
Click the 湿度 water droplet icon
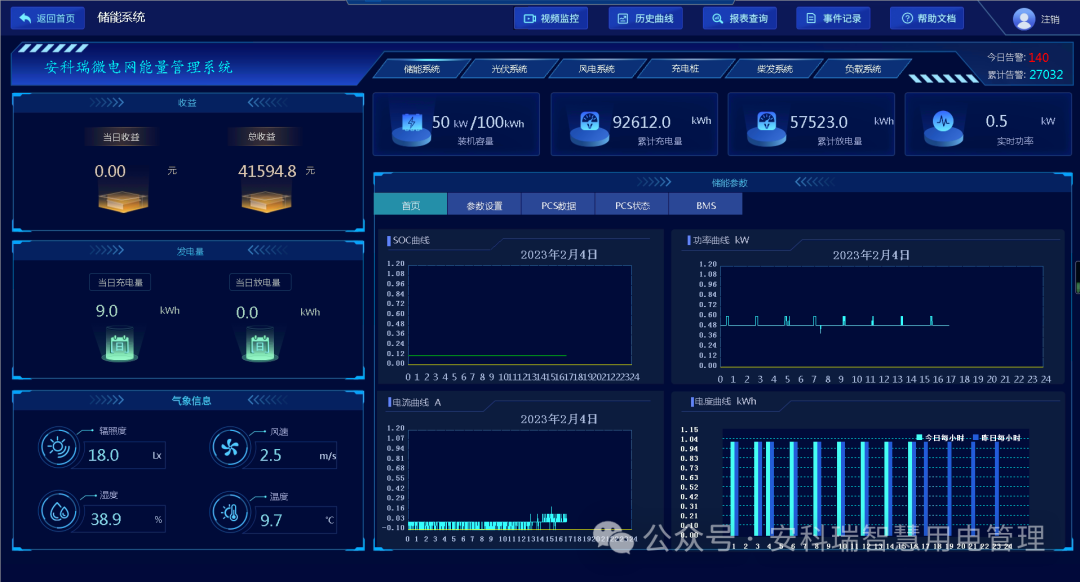click(x=58, y=510)
